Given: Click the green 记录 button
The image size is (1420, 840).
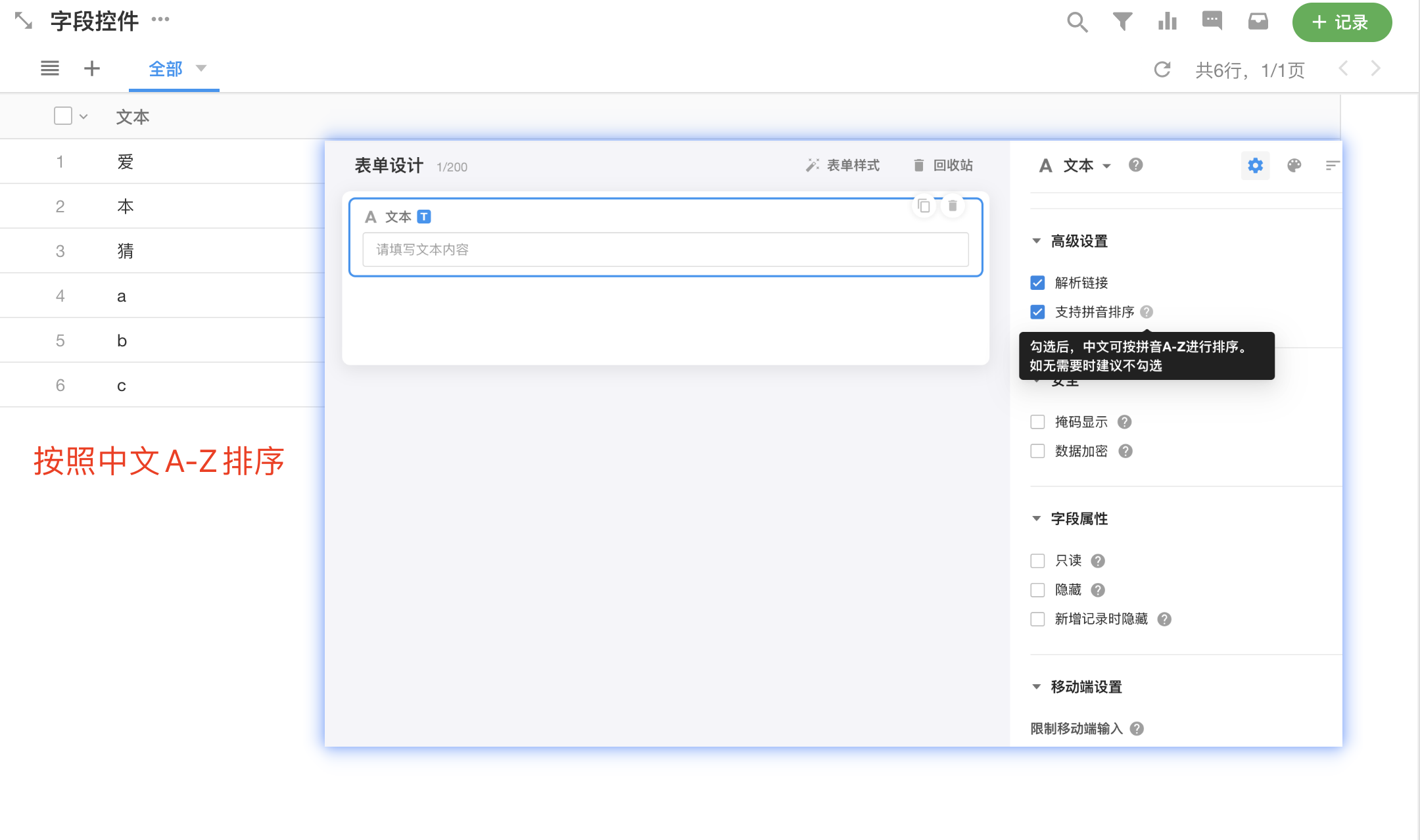Looking at the screenshot, I should (x=1341, y=22).
